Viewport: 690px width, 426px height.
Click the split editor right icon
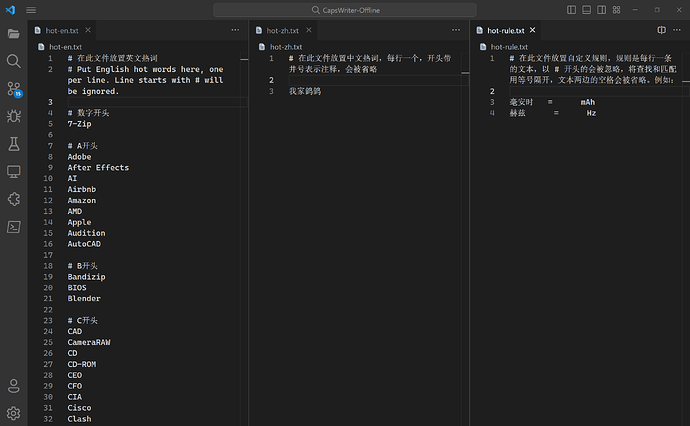coord(661,31)
